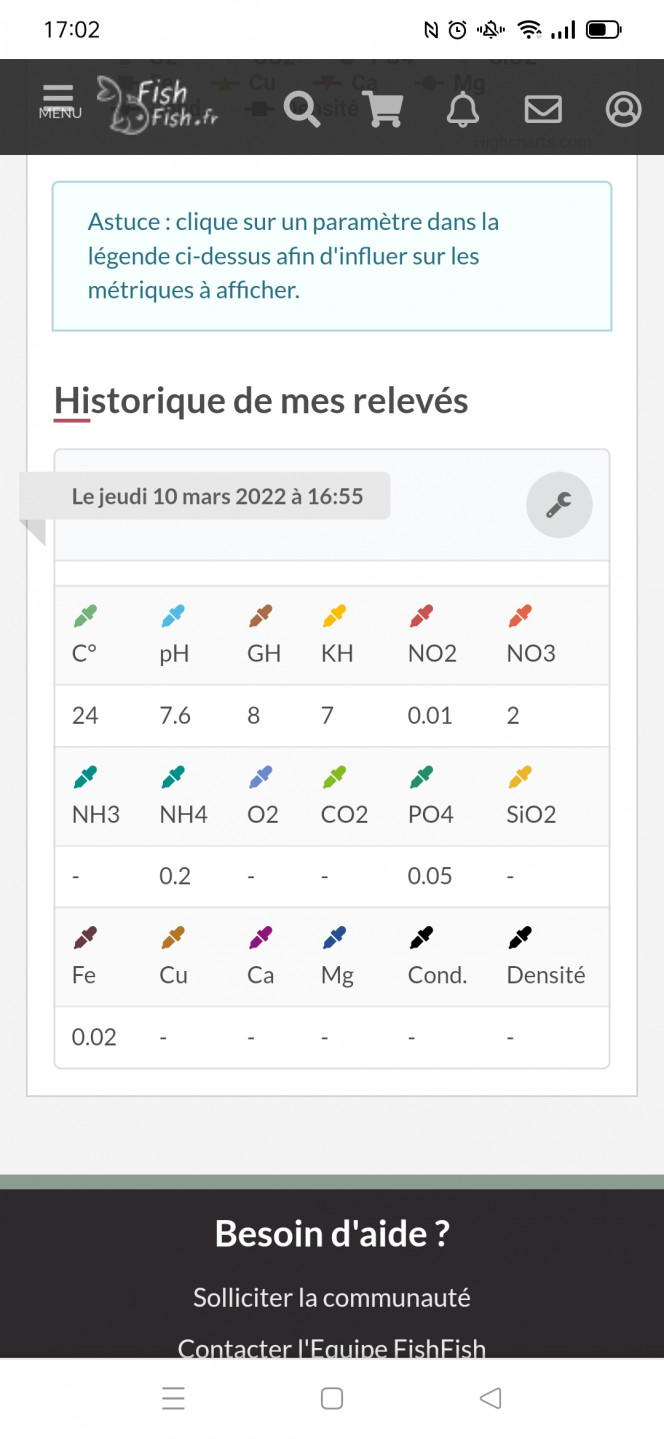Tap the blue pH dropper icon

[x=173, y=616]
